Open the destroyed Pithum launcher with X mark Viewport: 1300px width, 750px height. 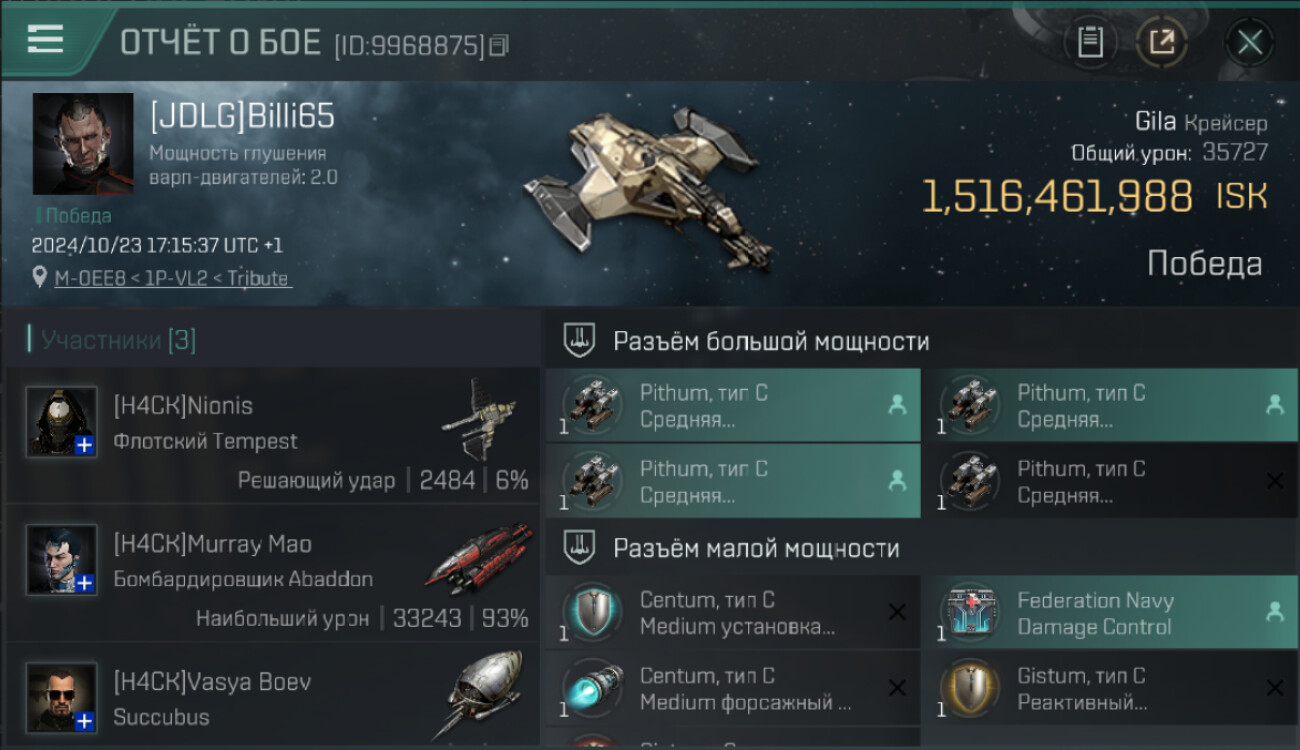tap(1110, 481)
